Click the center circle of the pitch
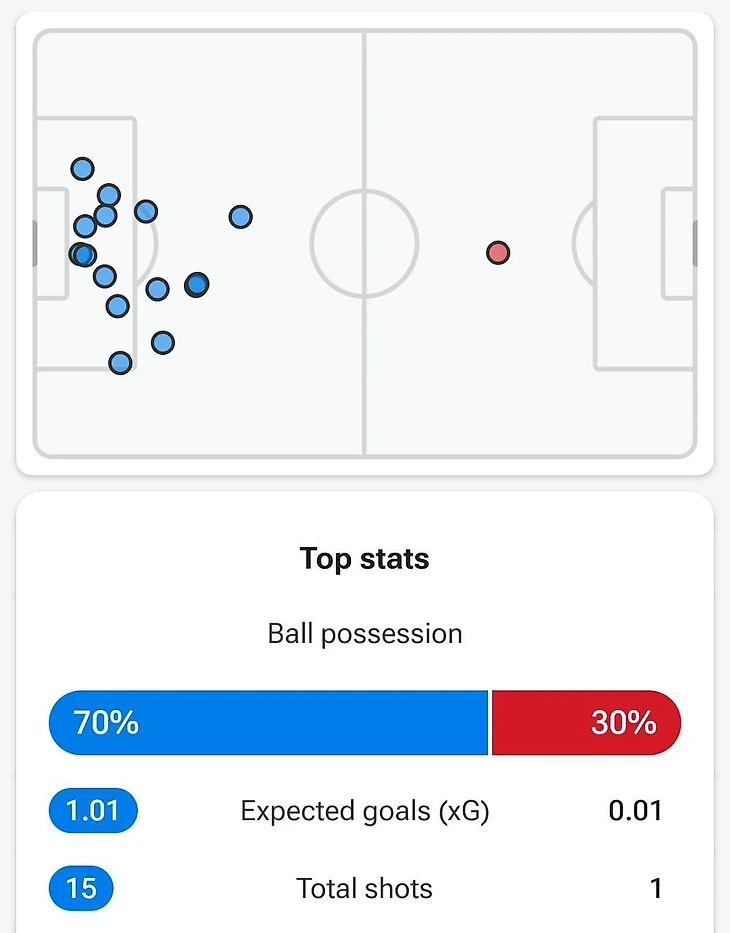Screen dimensions: 730x933 364,243
